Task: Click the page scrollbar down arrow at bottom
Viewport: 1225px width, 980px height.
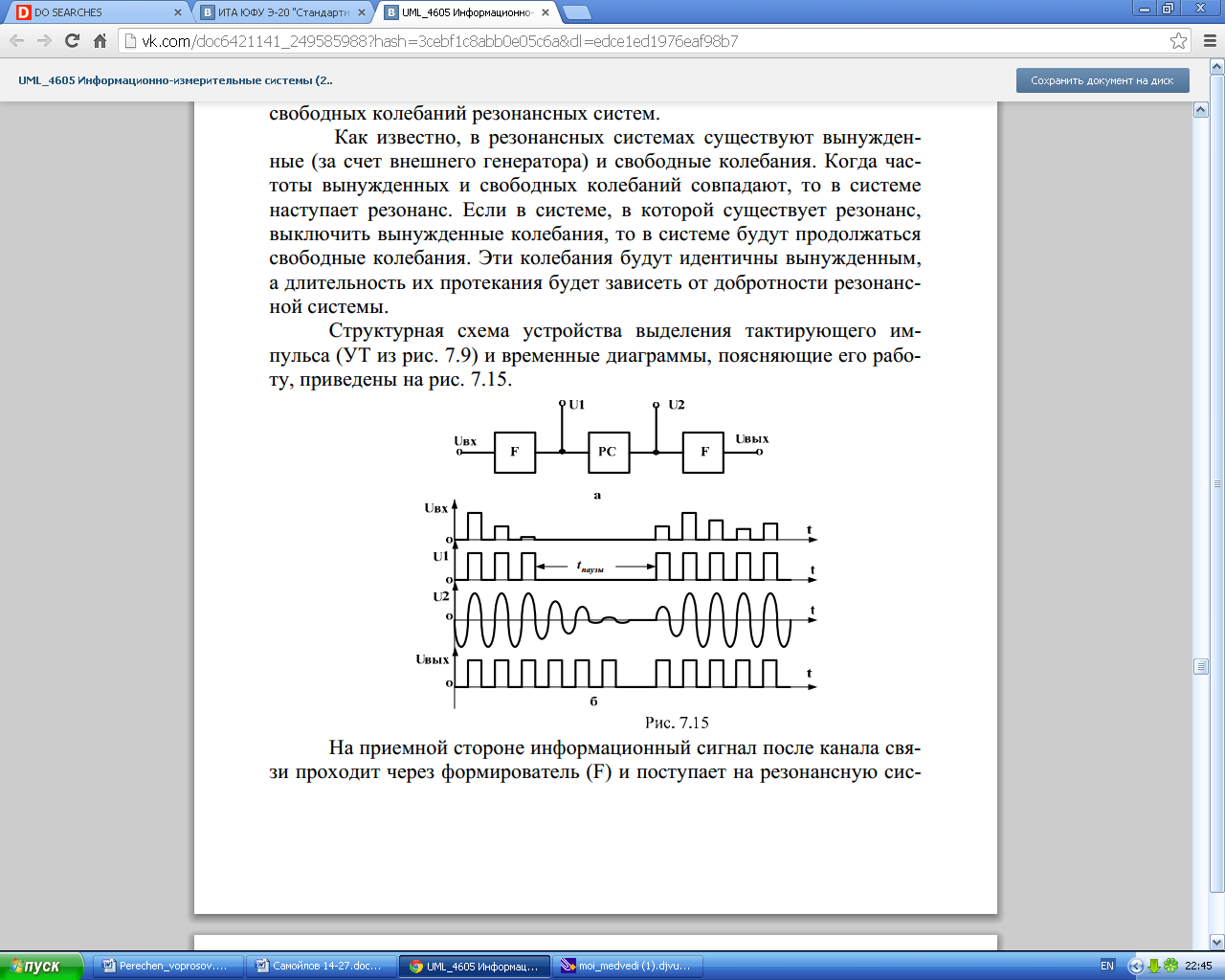Action: coord(1217,943)
